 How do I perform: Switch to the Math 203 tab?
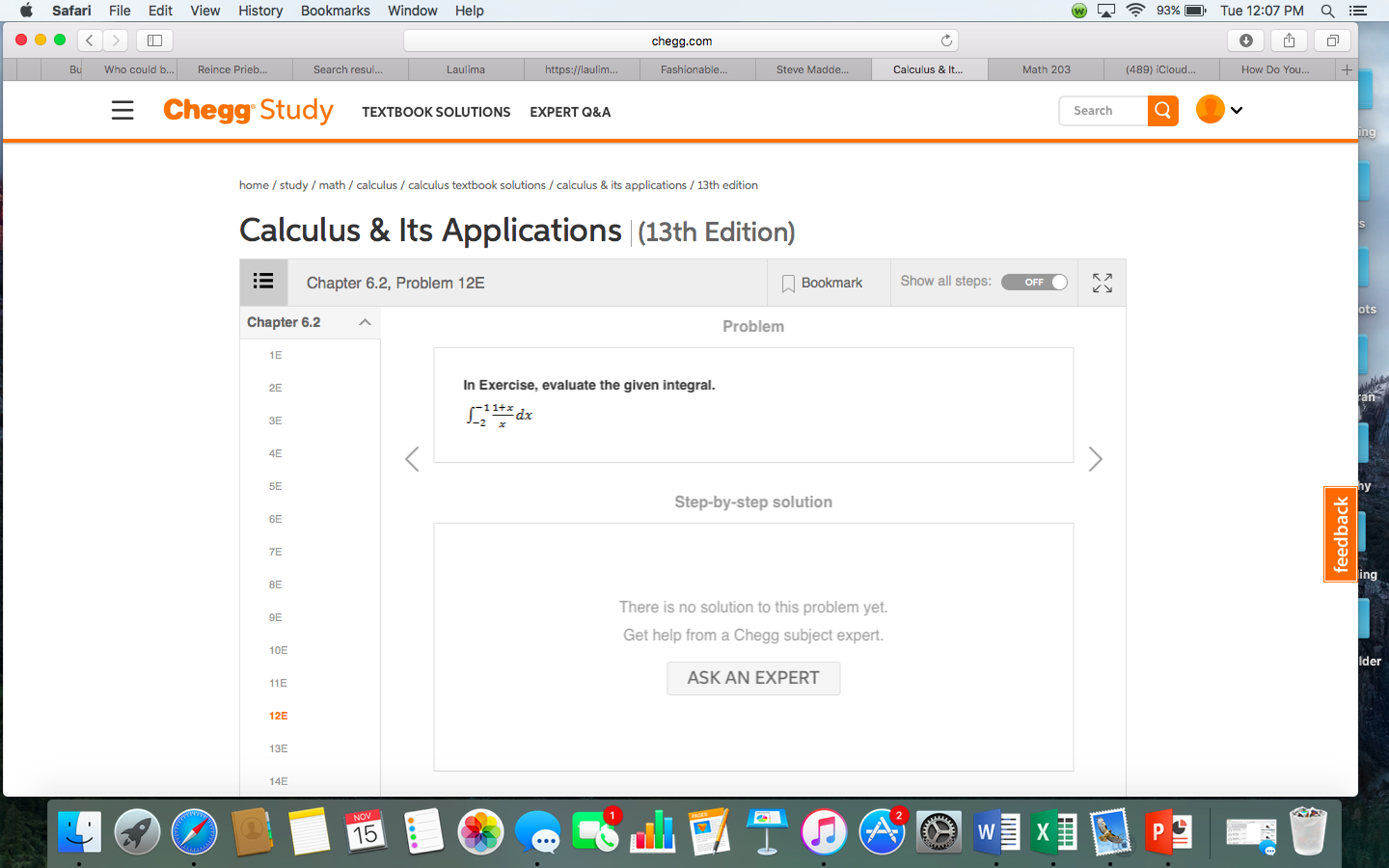pos(1046,69)
